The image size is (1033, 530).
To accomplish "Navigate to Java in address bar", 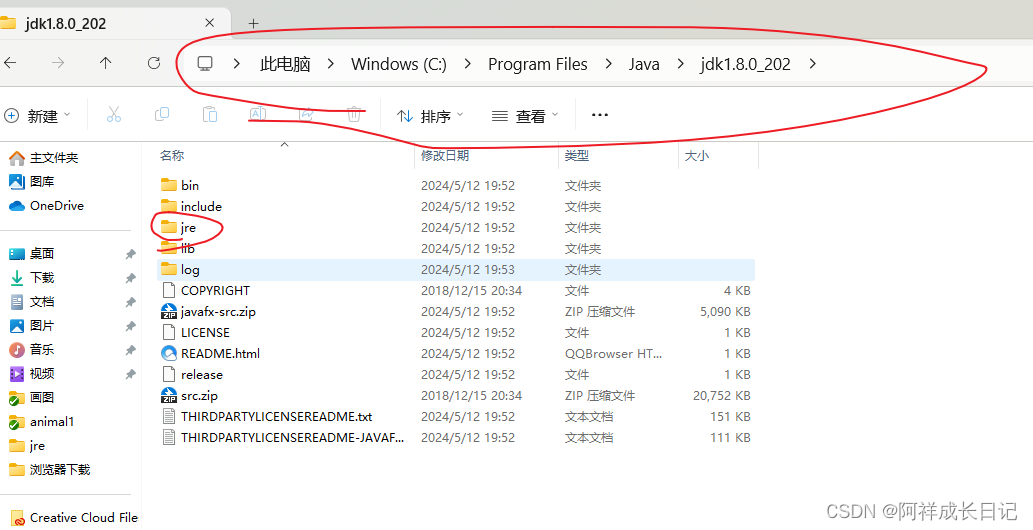I will [x=644, y=64].
